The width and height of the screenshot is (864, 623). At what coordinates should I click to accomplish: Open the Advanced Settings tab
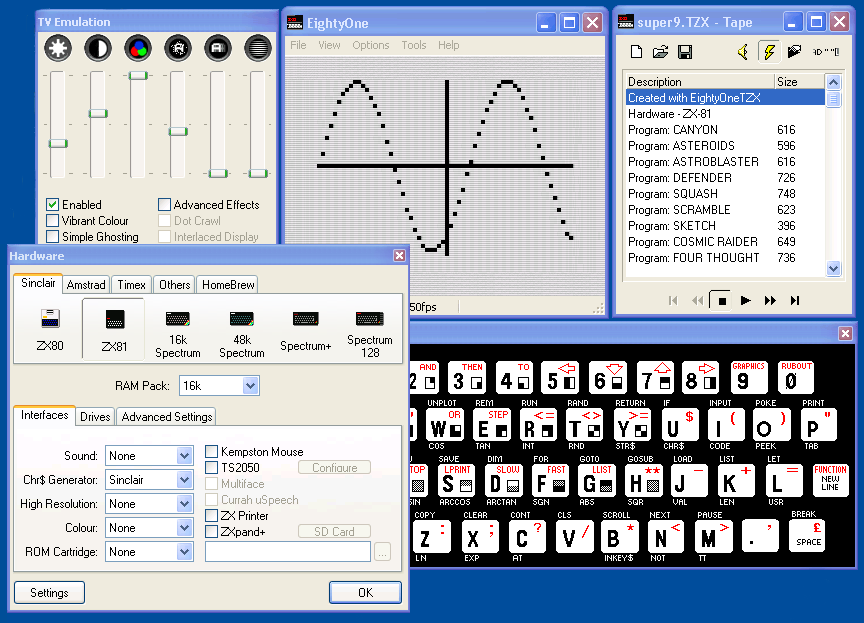167,416
